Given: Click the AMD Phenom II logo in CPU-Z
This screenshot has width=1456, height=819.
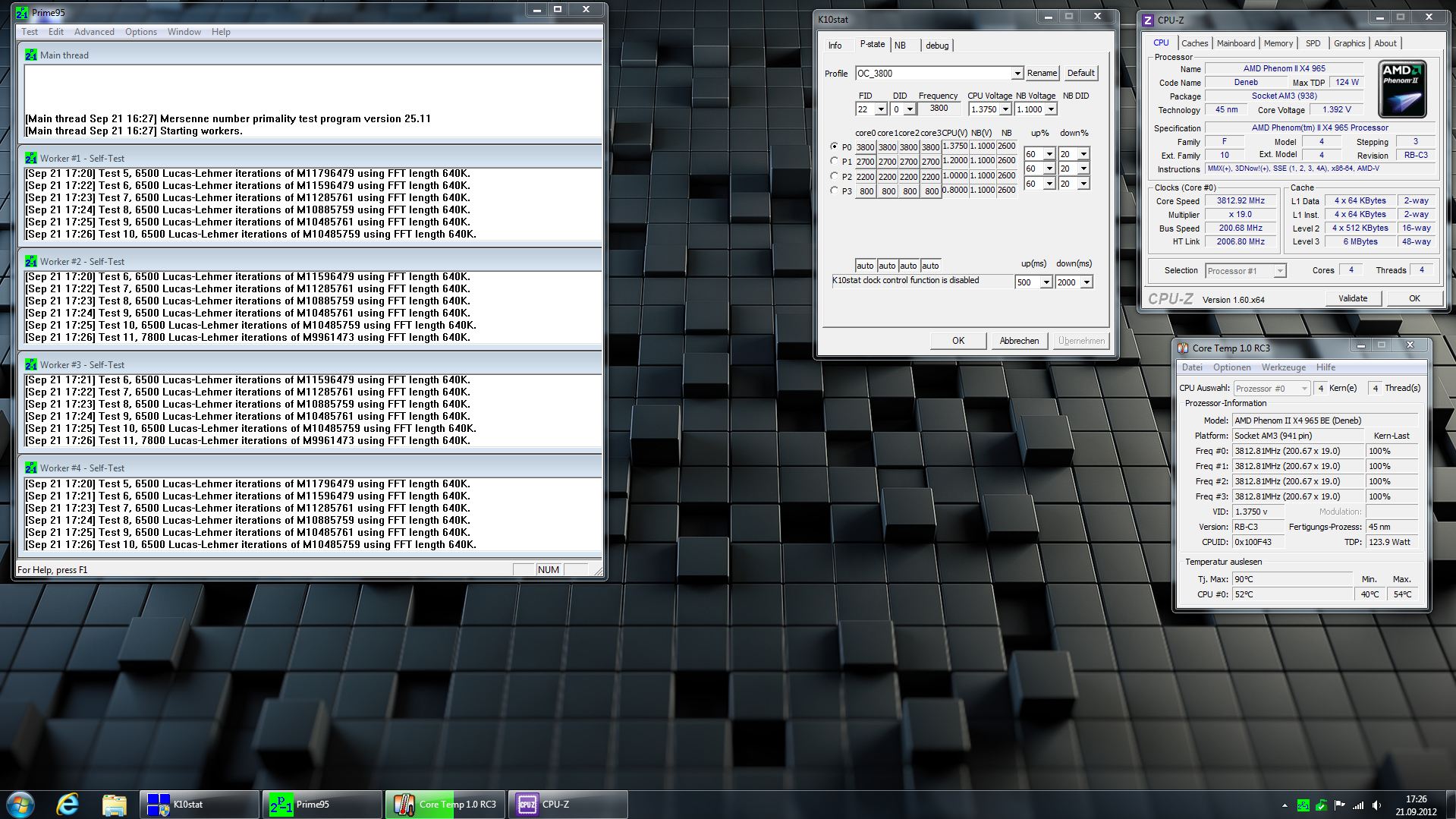Looking at the screenshot, I should click(x=1402, y=90).
